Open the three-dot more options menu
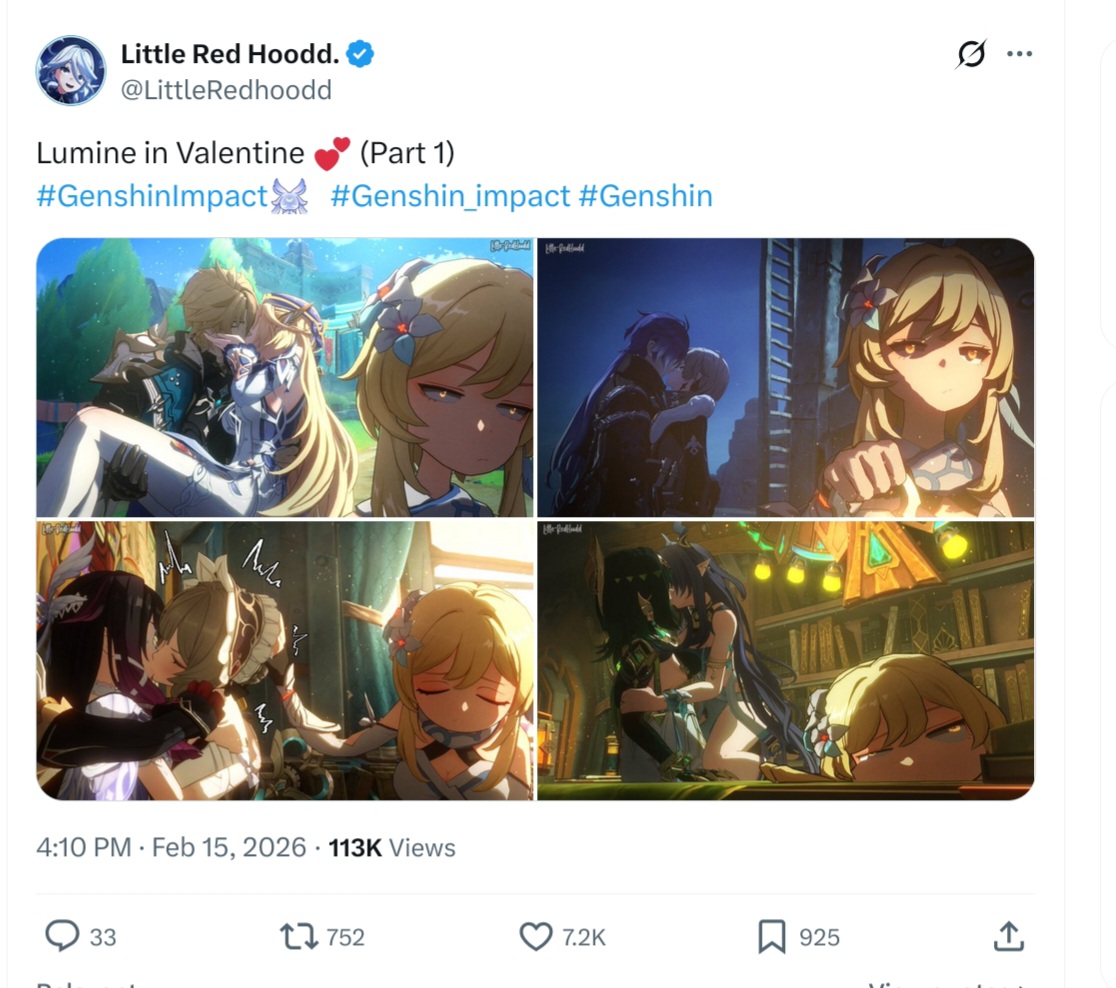1116x988 pixels. (1020, 53)
